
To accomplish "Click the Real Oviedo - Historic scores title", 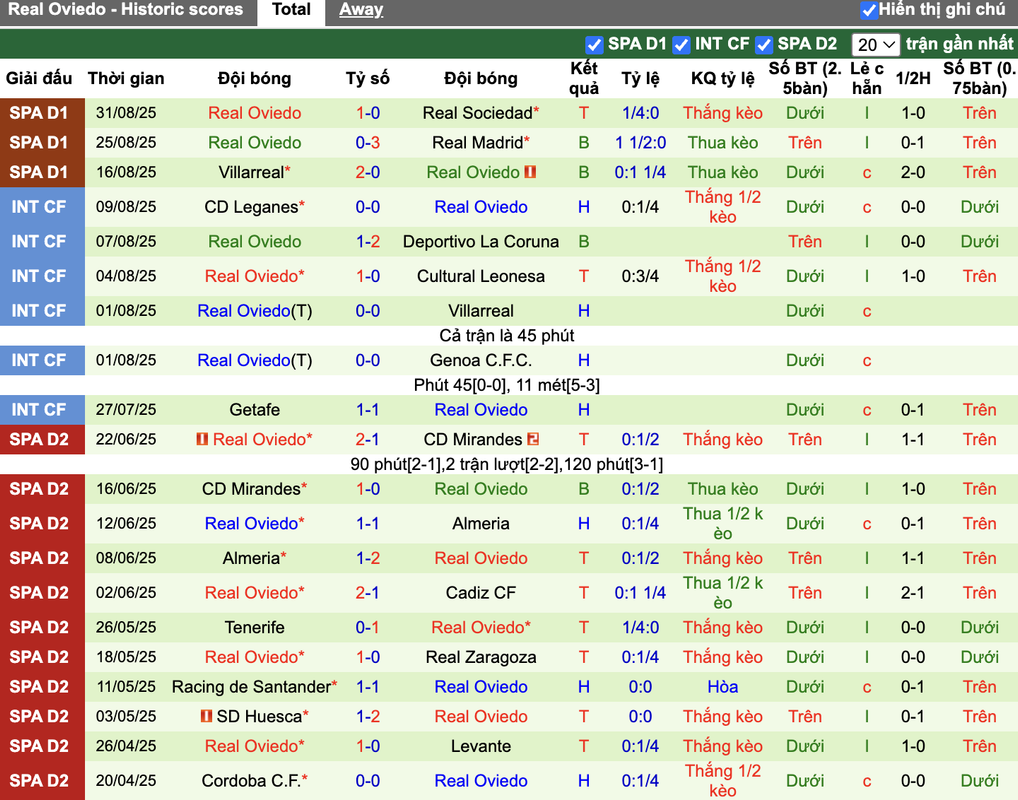I will point(125,10).
